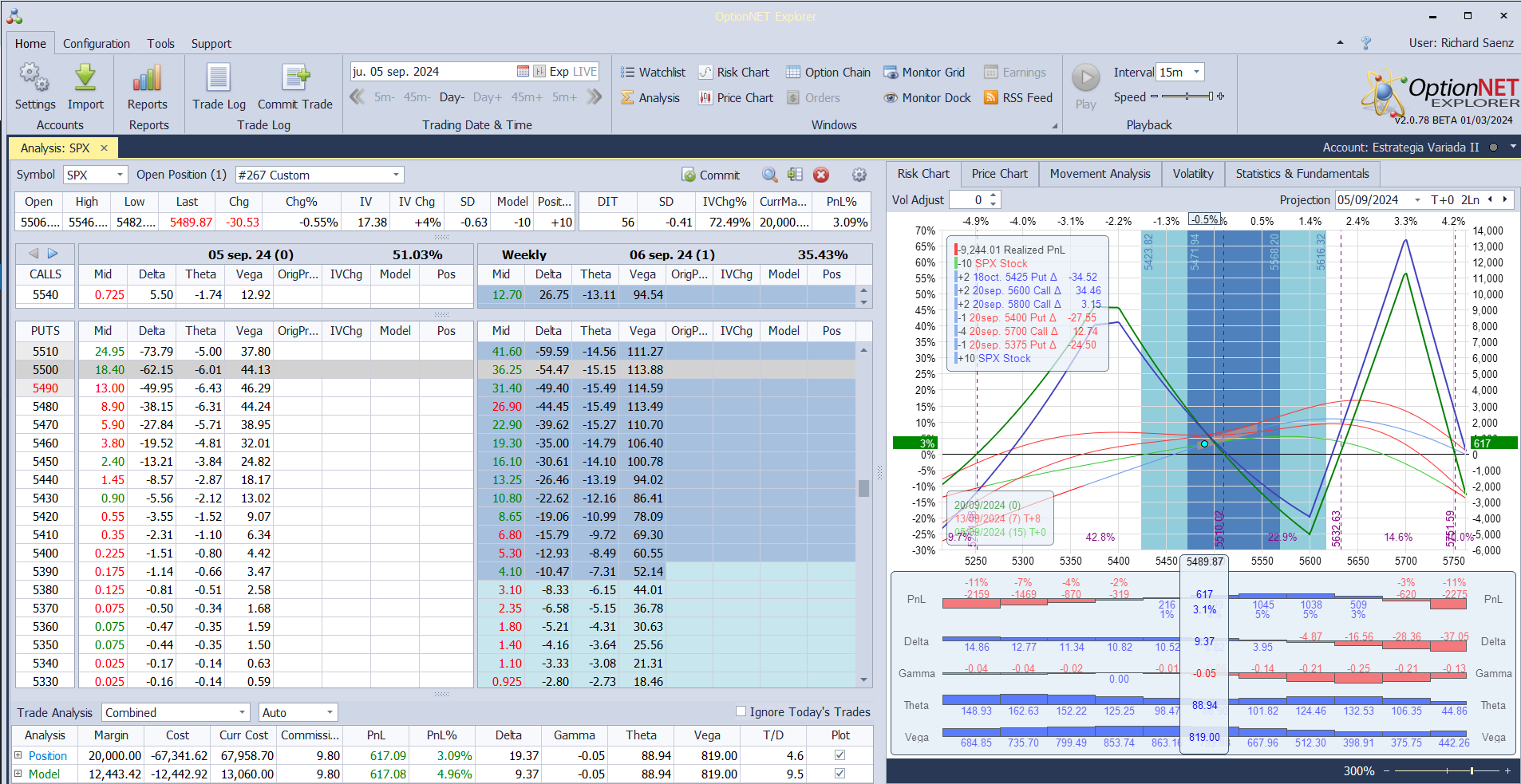Open the Monitor Dock window
Screen dimensions: 1521x784
pyautogui.click(x=927, y=98)
